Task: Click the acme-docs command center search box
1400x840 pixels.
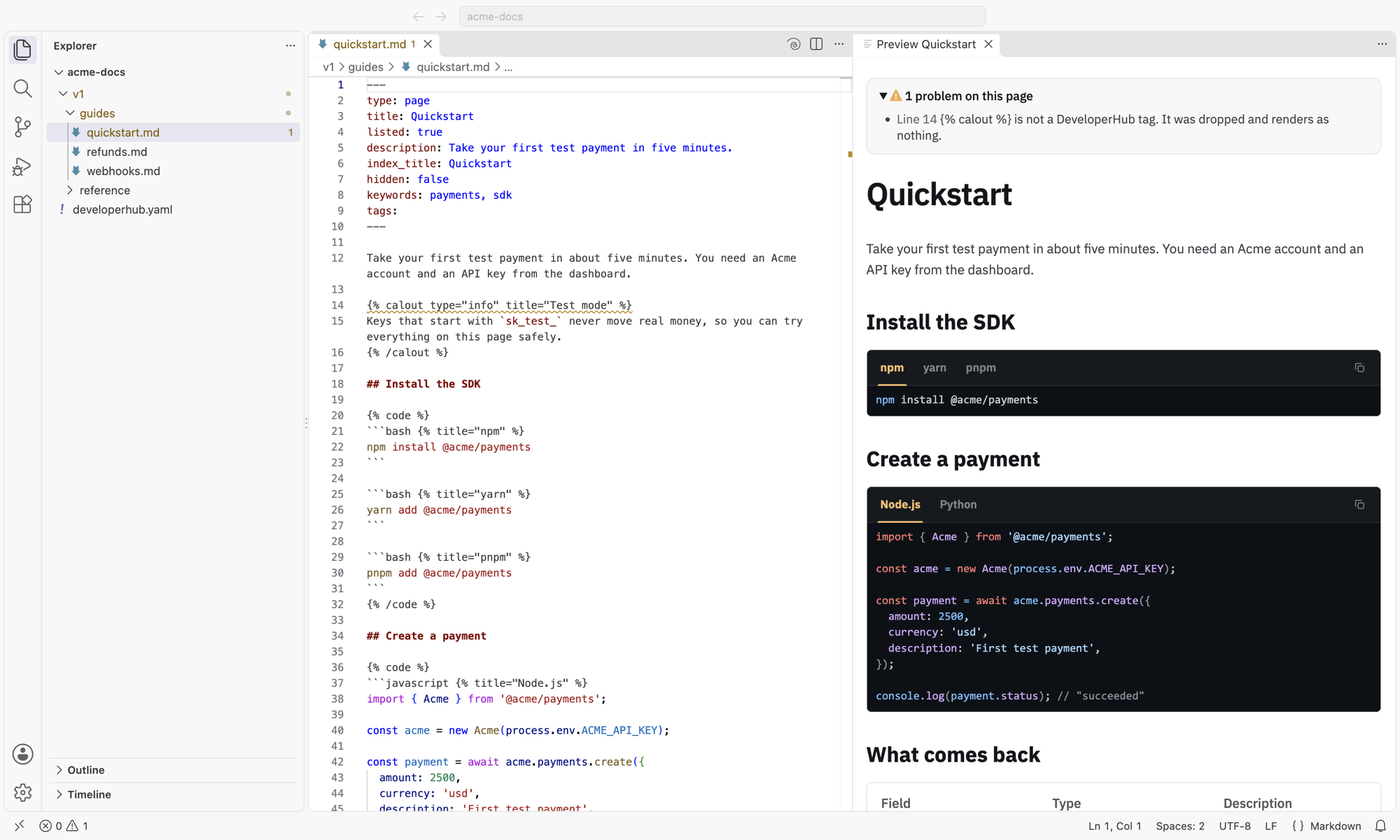Action: click(x=722, y=16)
